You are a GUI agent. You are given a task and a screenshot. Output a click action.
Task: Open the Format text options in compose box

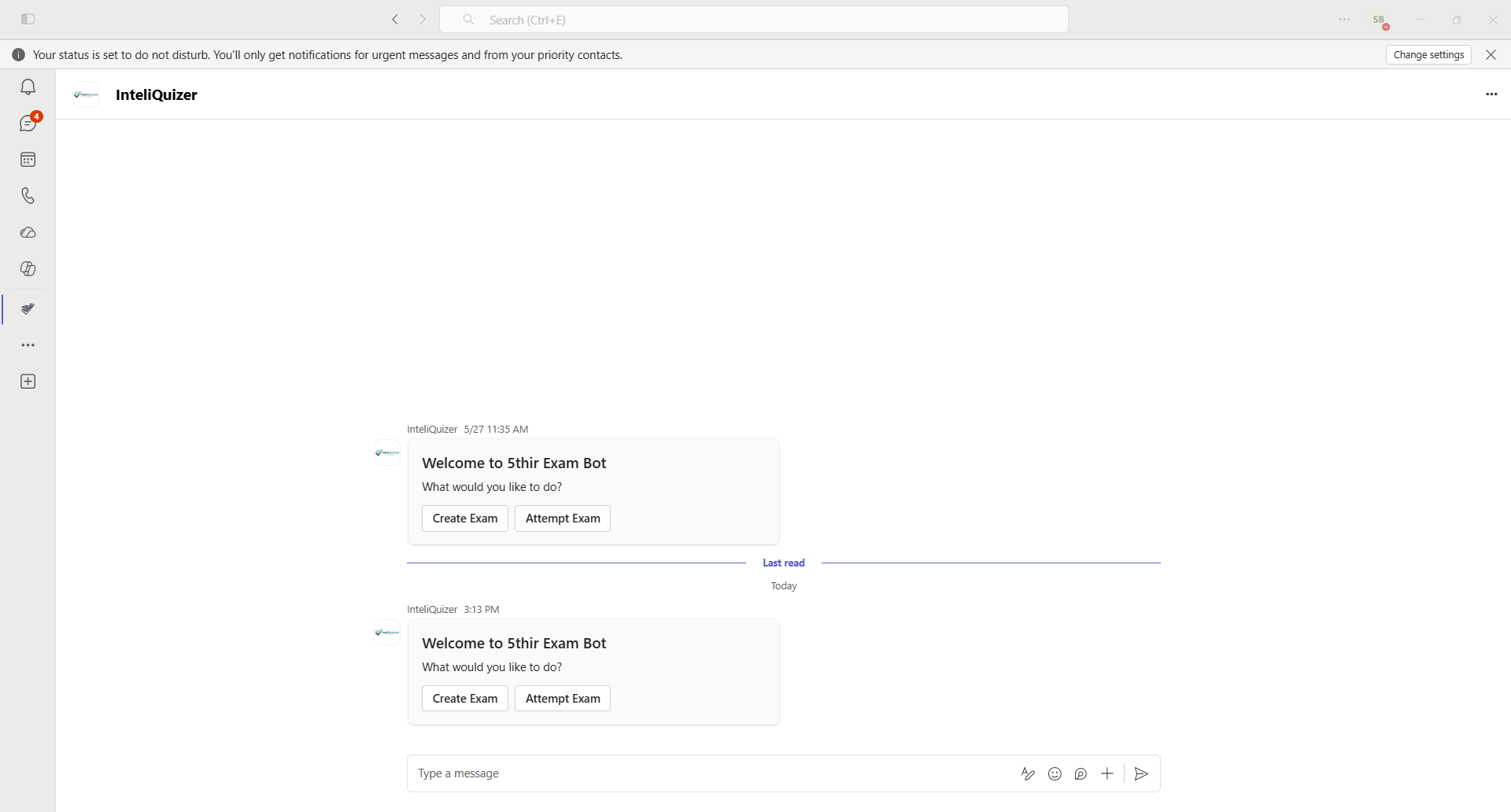coord(1028,774)
